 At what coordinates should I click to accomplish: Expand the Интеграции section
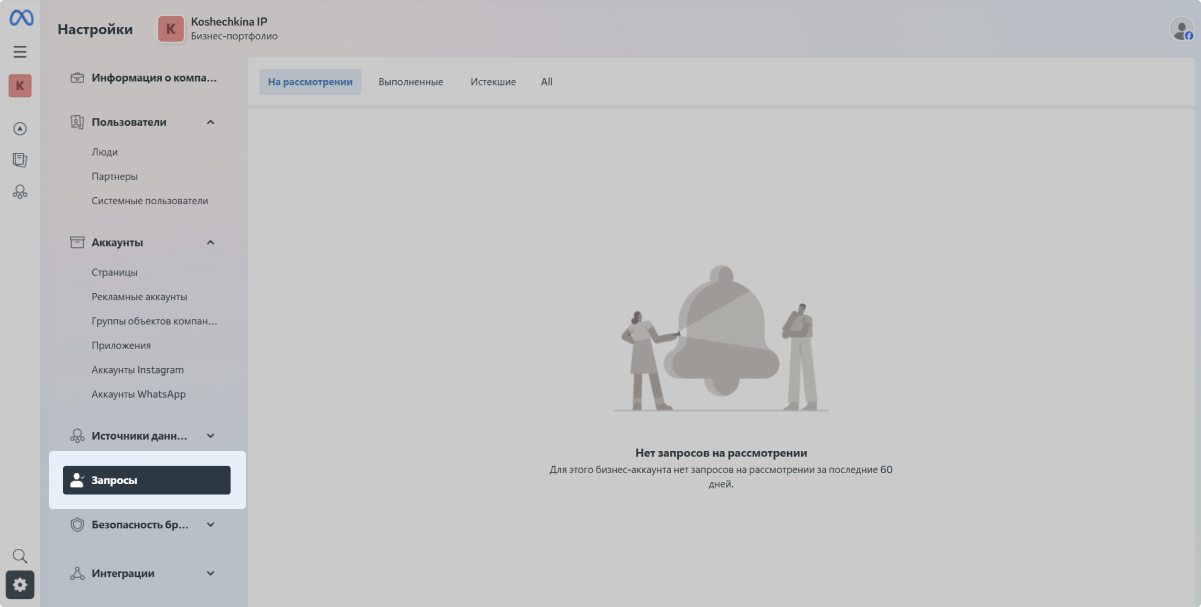210,573
